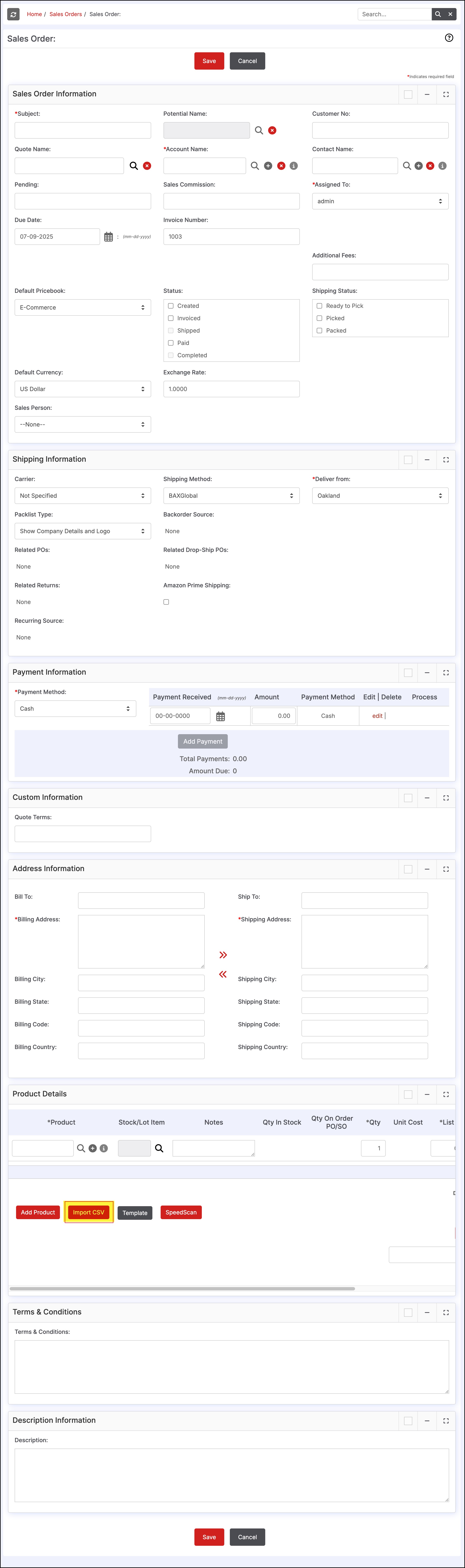Viewport: 465px width, 1568px height.
Task: Toggle the Sales Order Information header checkbox
Action: [x=408, y=94]
